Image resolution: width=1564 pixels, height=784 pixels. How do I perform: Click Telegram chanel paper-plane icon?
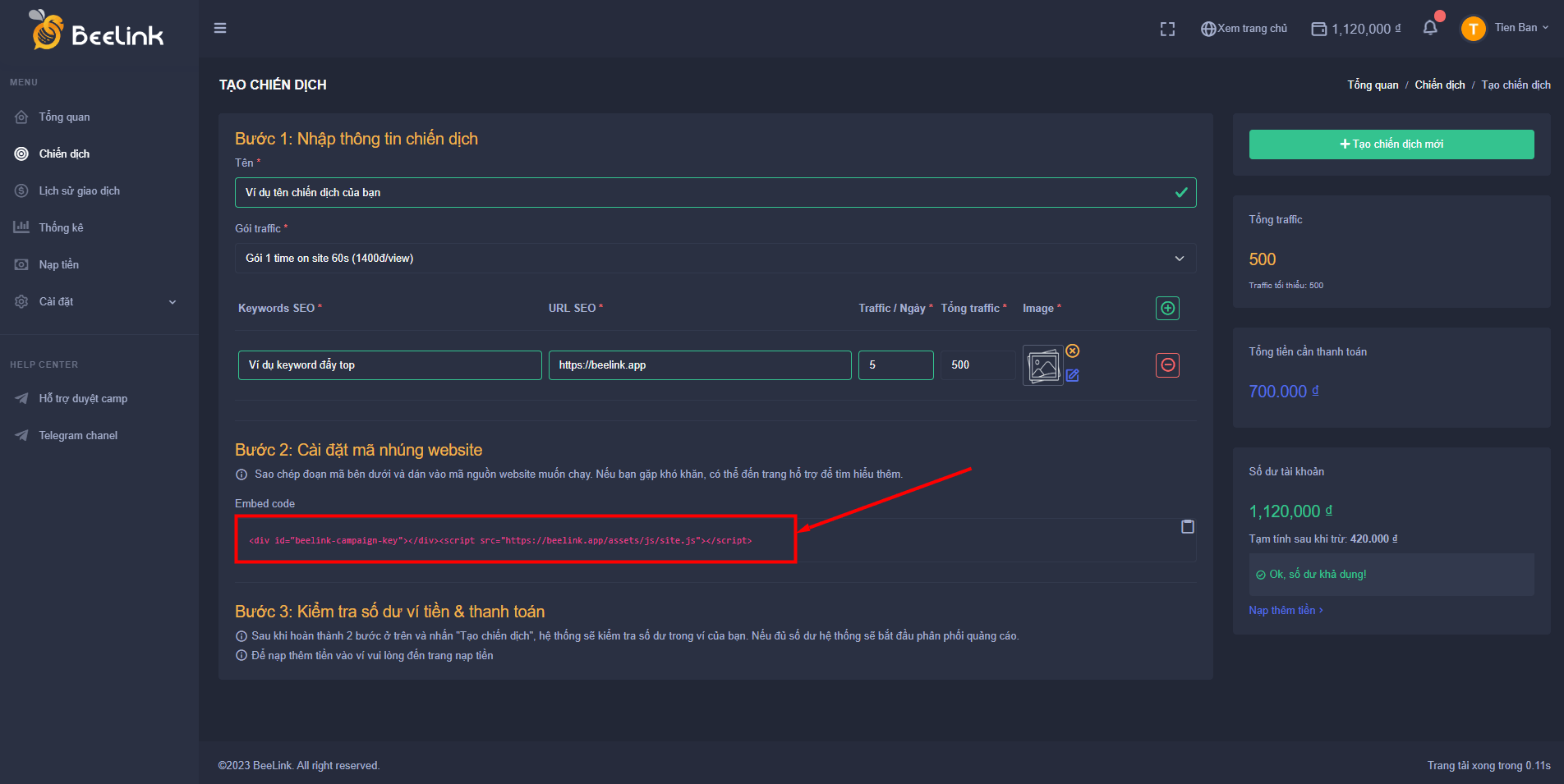pos(21,435)
